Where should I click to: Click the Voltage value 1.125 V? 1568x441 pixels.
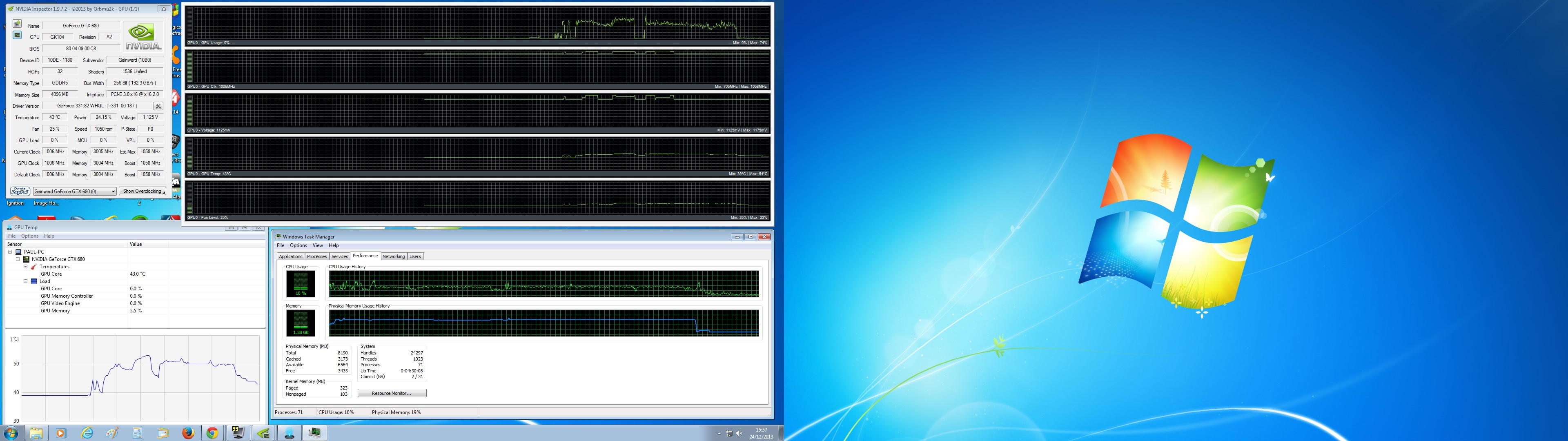click(150, 118)
